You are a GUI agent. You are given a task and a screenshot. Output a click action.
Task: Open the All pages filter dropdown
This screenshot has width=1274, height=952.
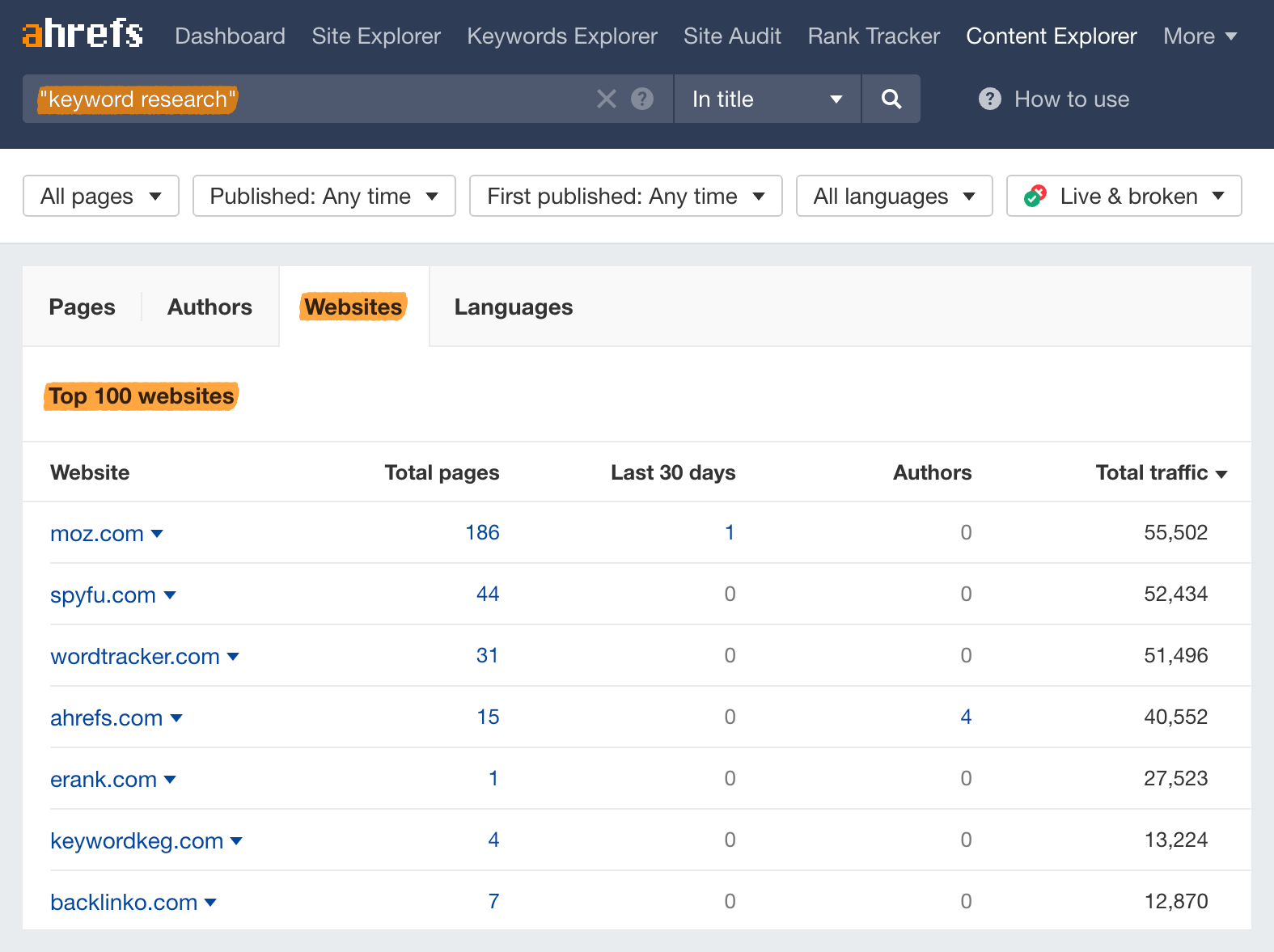(101, 196)
